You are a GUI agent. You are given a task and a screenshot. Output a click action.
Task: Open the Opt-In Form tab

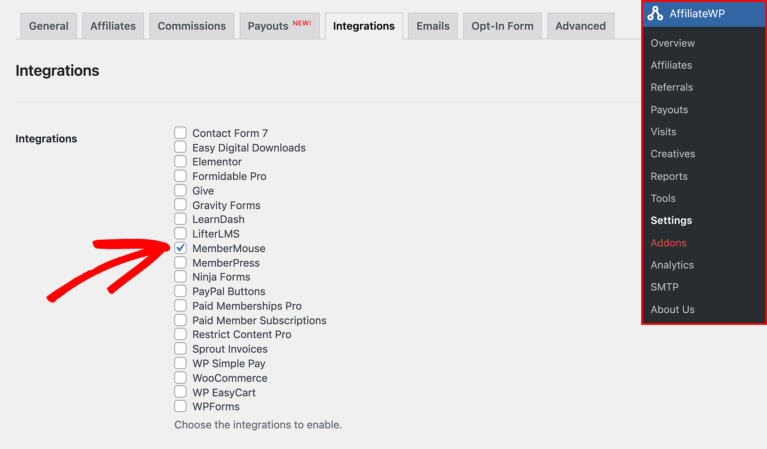click(x=502, y=26)
